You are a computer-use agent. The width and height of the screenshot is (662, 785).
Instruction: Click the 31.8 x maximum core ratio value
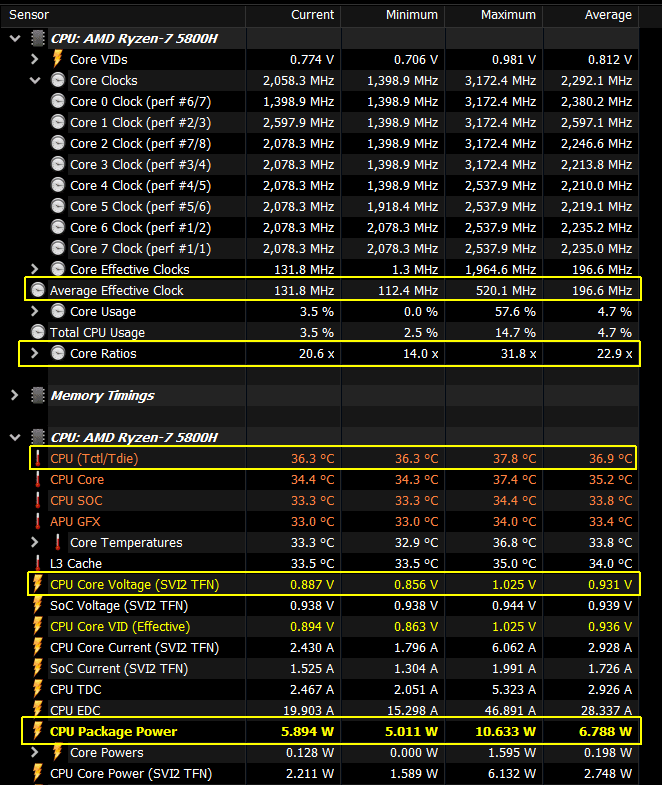click(x=518, y=354)
